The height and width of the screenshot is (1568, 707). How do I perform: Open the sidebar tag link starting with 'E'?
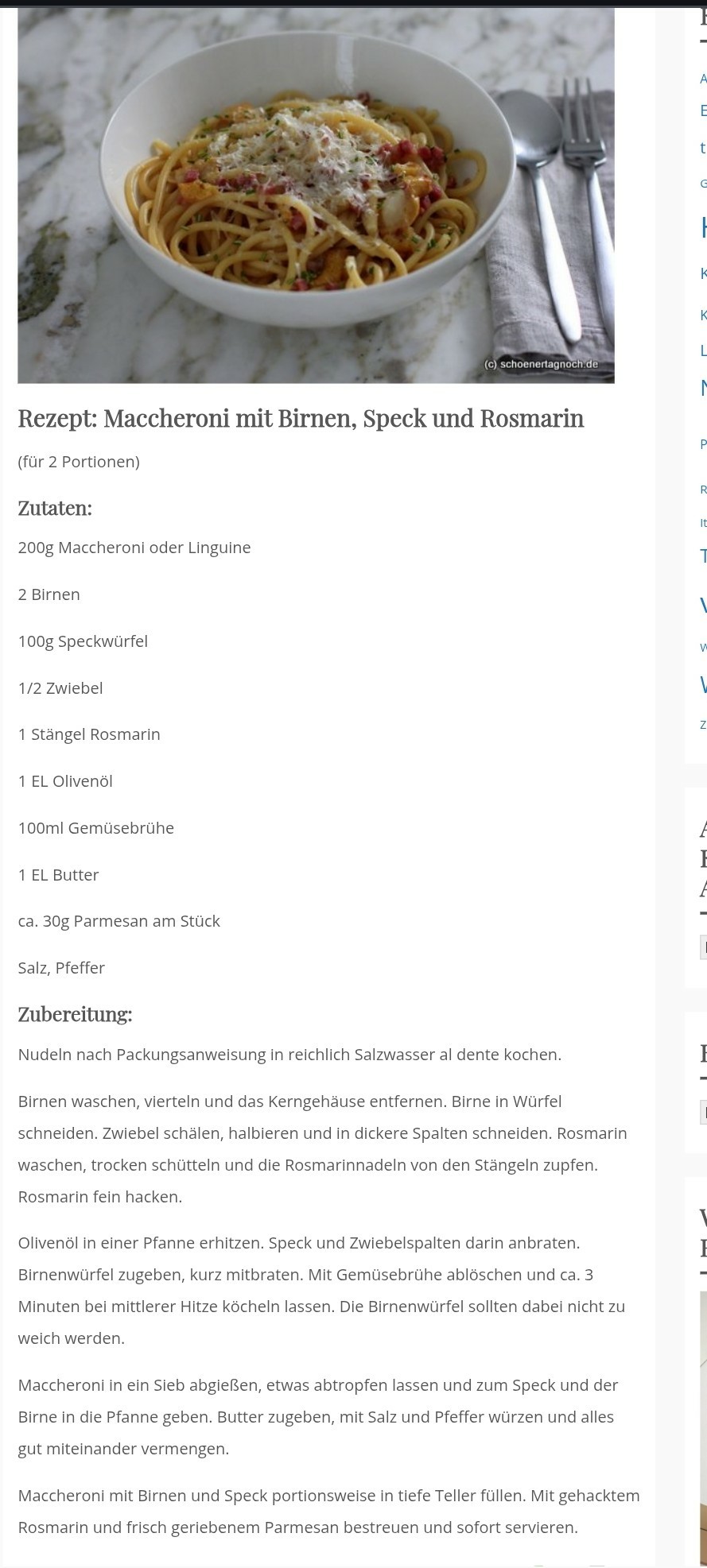703,110
